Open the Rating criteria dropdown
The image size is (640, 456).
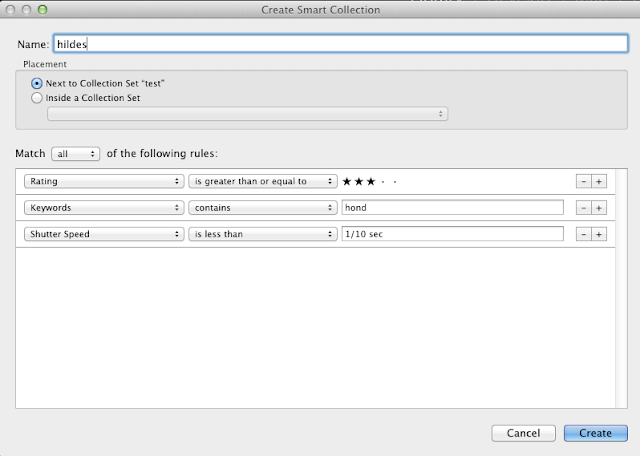(x=104, y=182)
